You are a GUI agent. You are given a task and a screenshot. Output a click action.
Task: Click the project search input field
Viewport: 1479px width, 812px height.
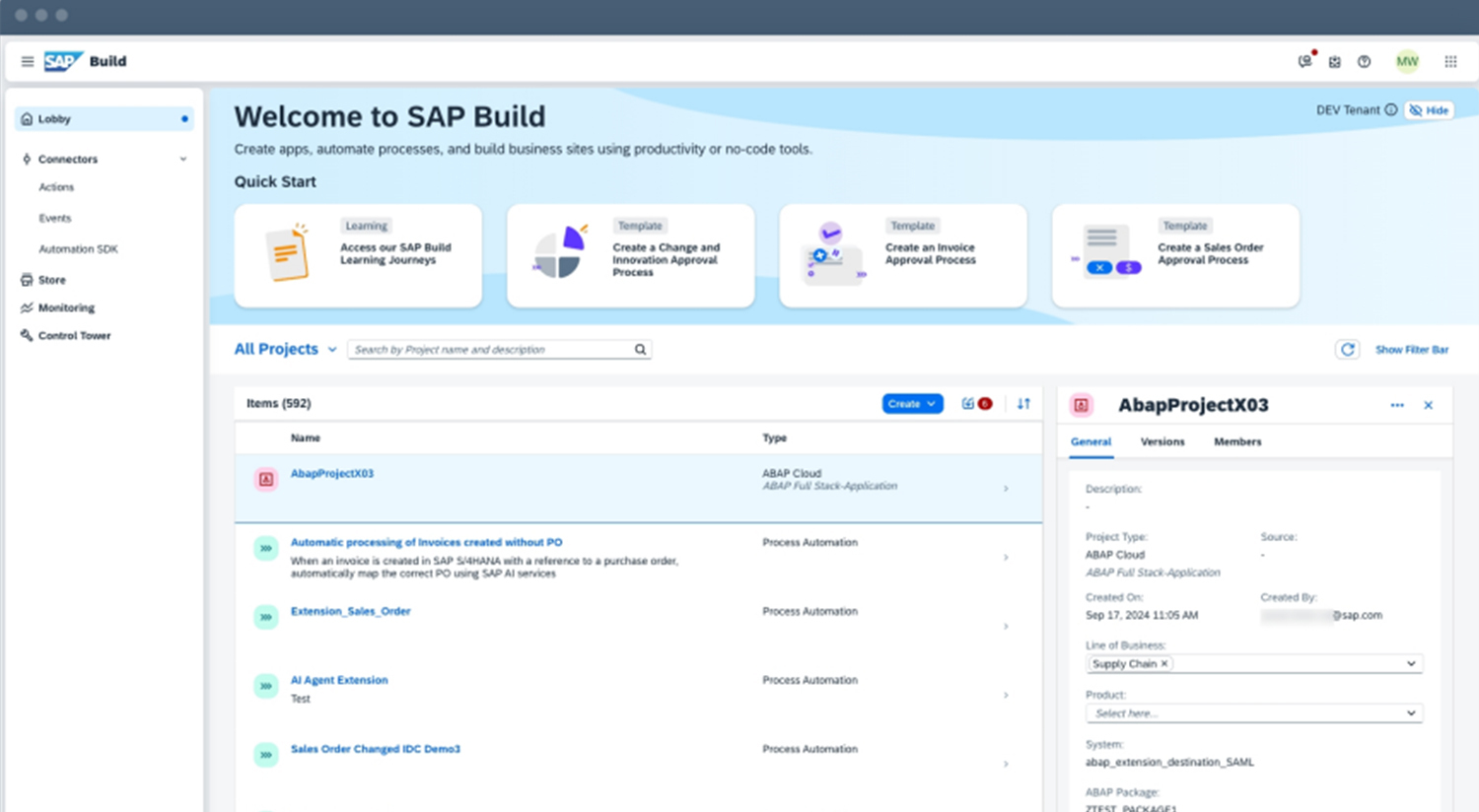[x=488, y=350]
